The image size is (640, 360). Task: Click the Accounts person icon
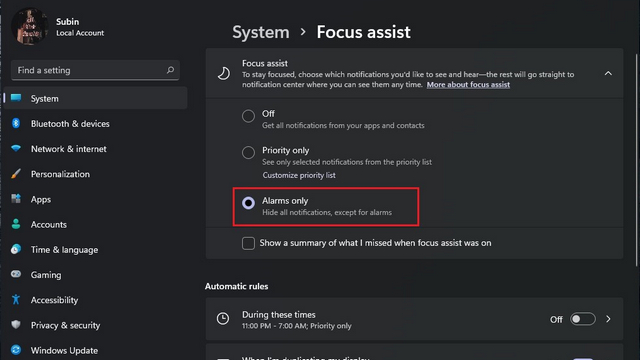[x=16, y=224]
